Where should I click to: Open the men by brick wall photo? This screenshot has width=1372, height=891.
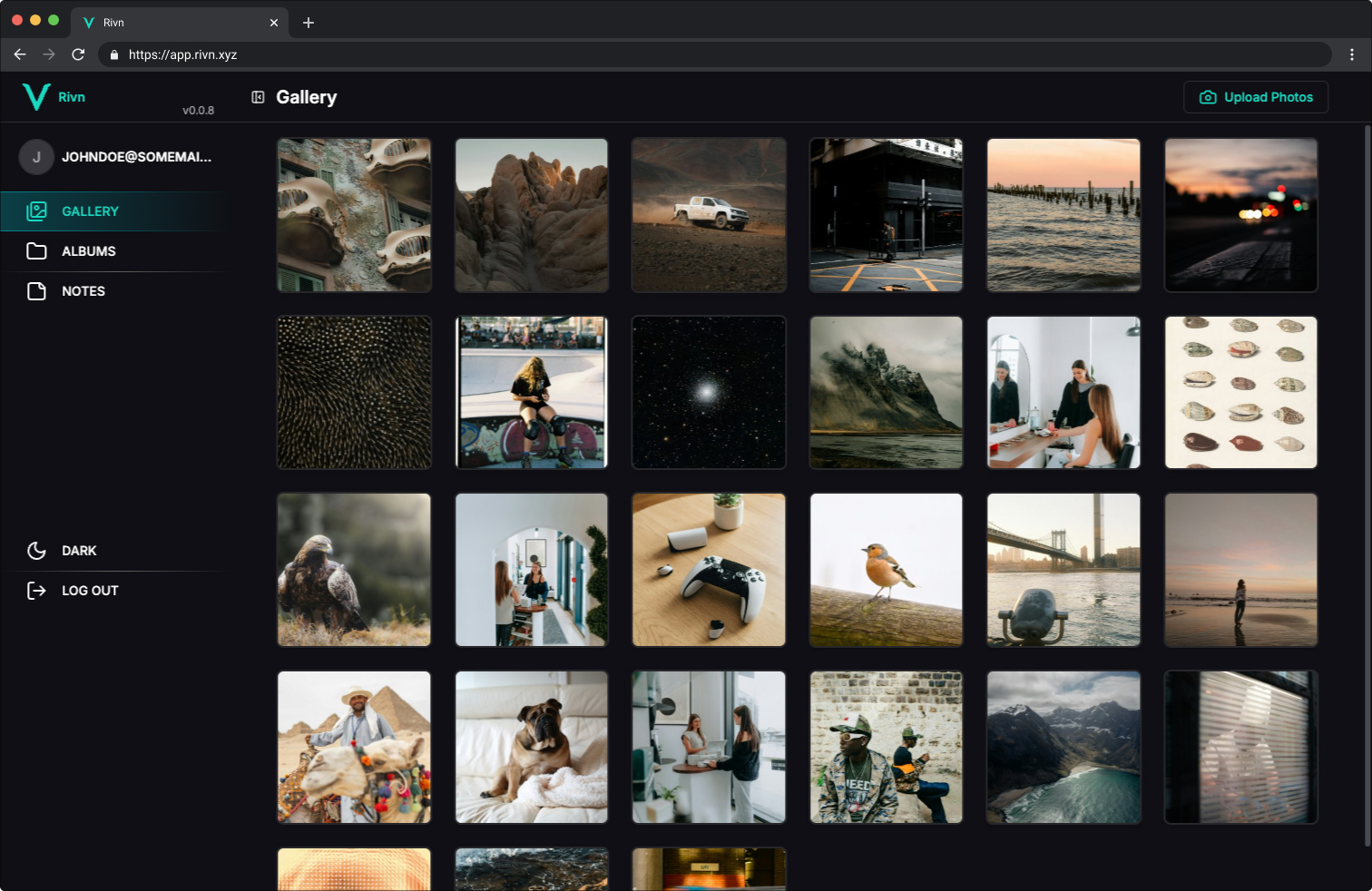(x=887, y=747)
